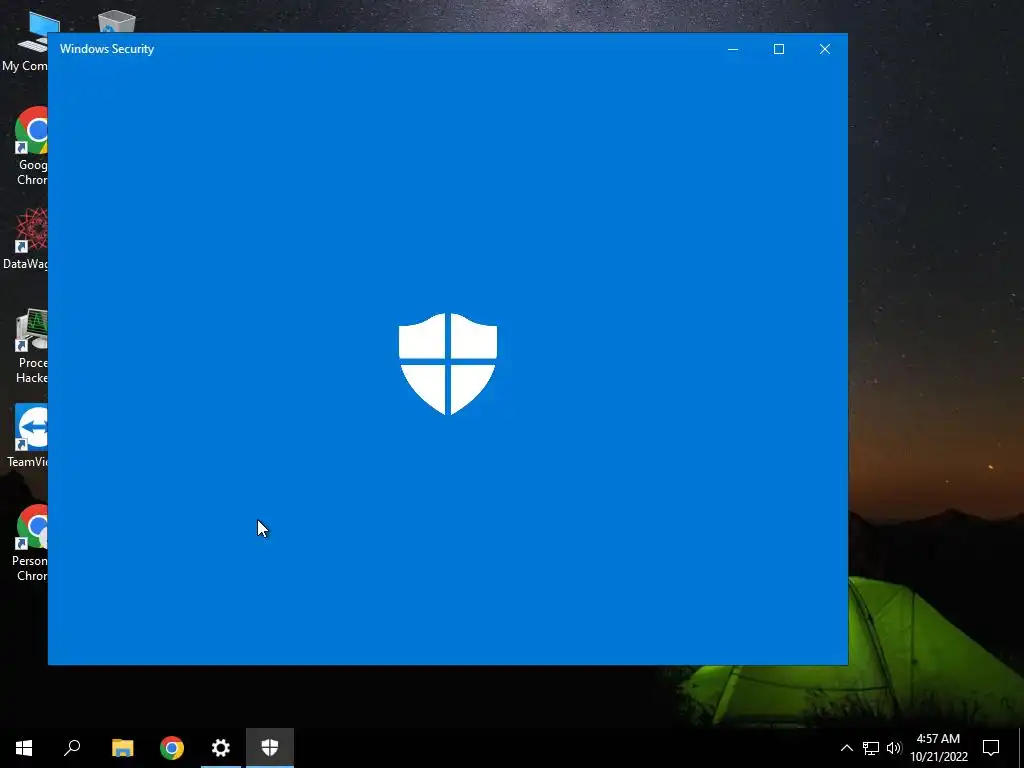
Task: Select My Computer desktop icon
Action: (24, 42)
